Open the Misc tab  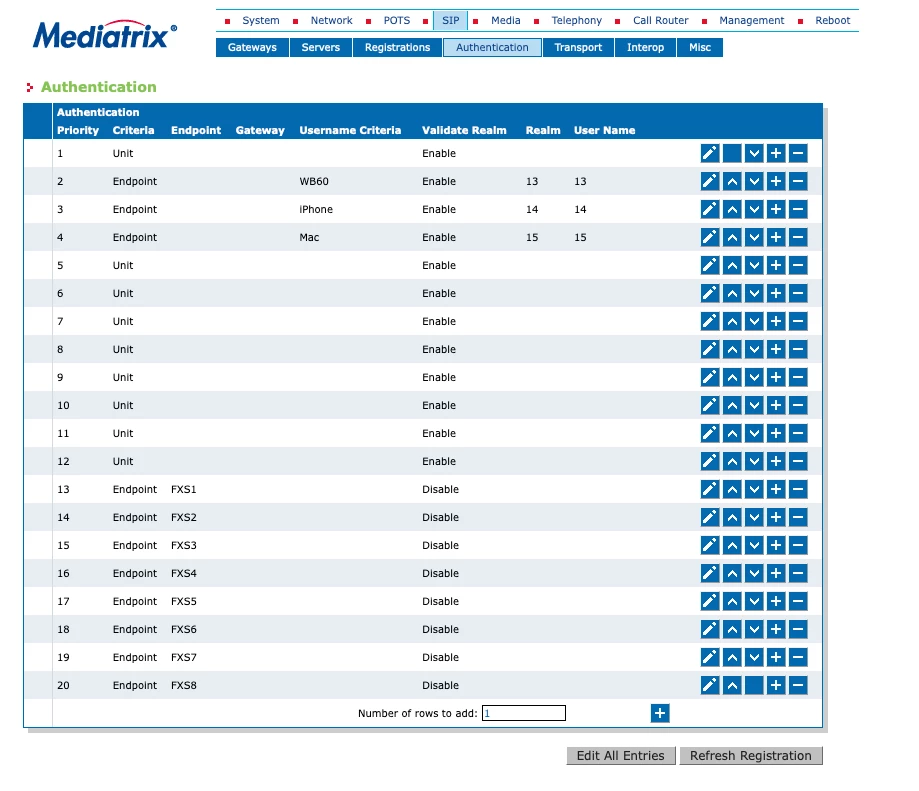[700, 47]
